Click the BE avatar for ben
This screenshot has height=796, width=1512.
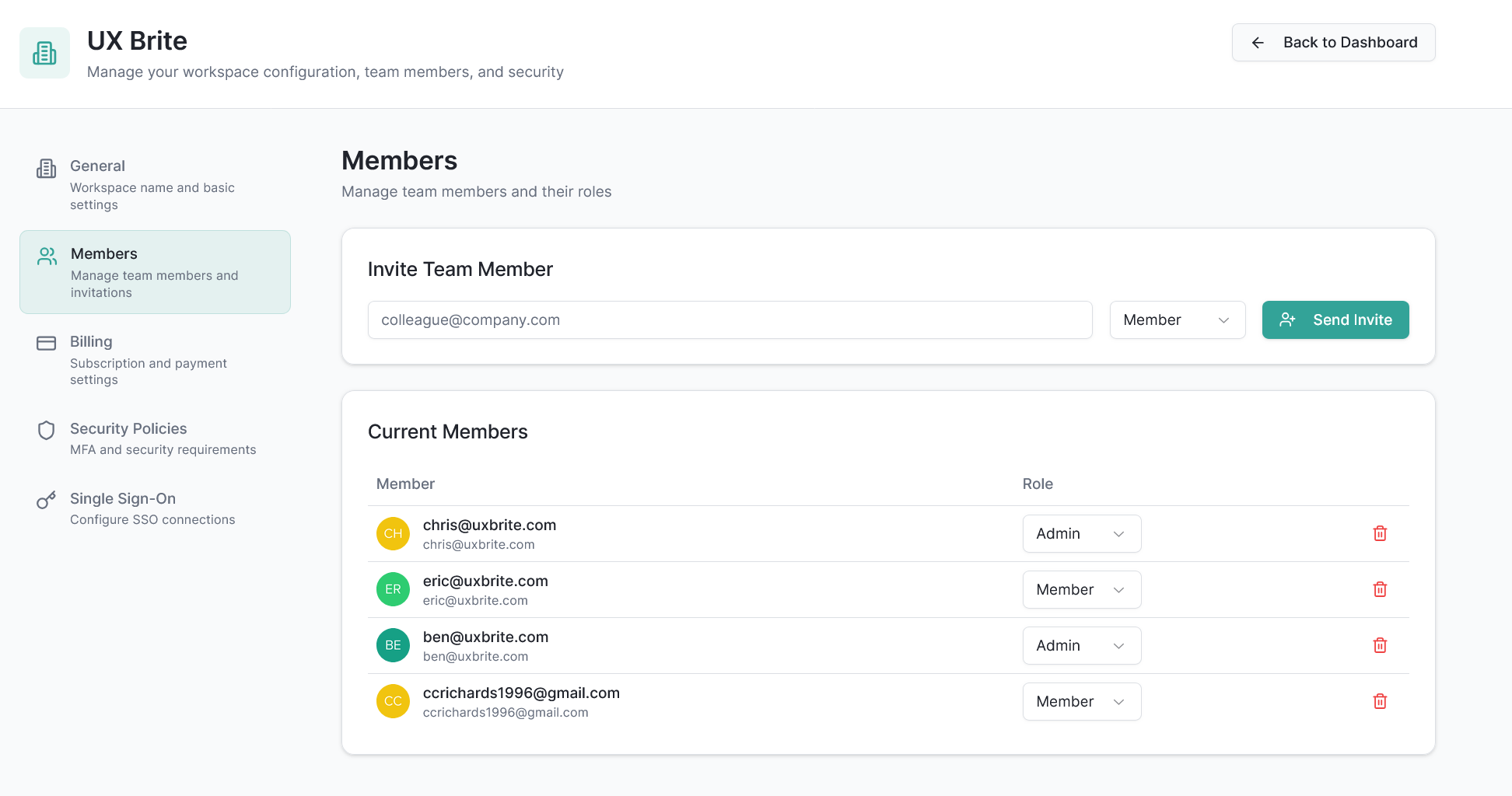(393, 645)
